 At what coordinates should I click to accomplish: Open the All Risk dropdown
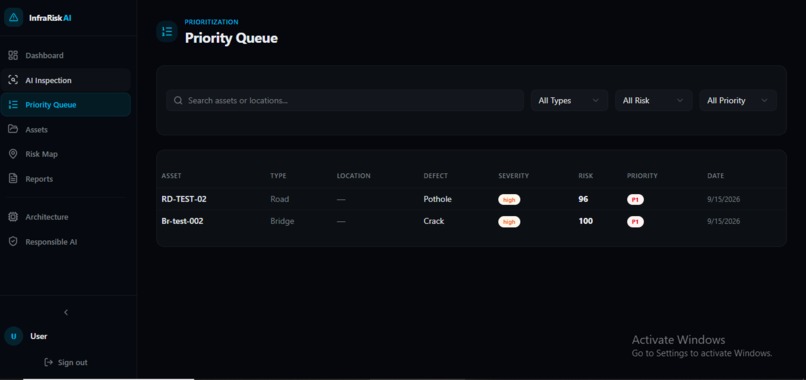click(653, 101)
